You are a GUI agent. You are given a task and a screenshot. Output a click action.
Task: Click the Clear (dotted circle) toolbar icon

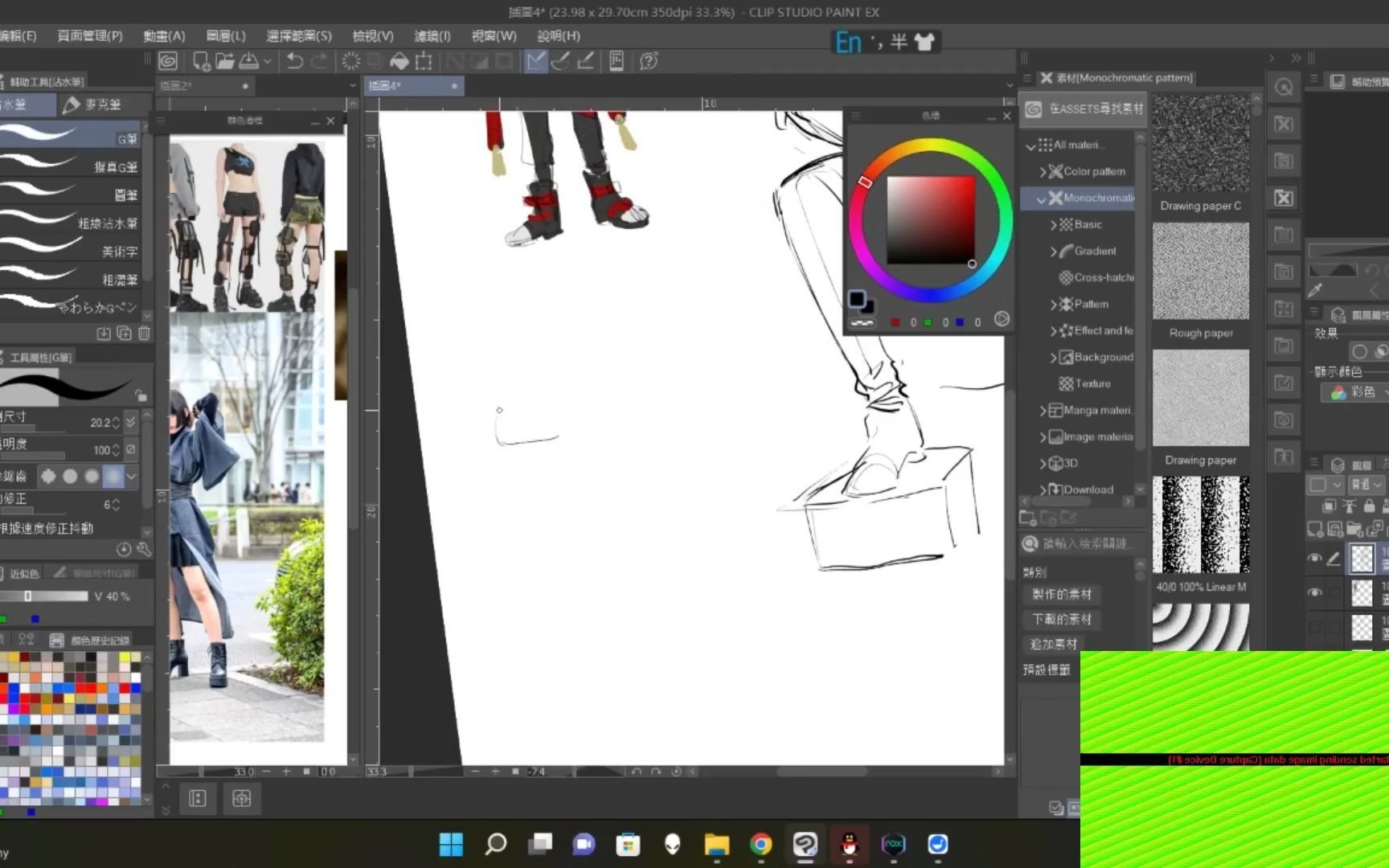351,61
